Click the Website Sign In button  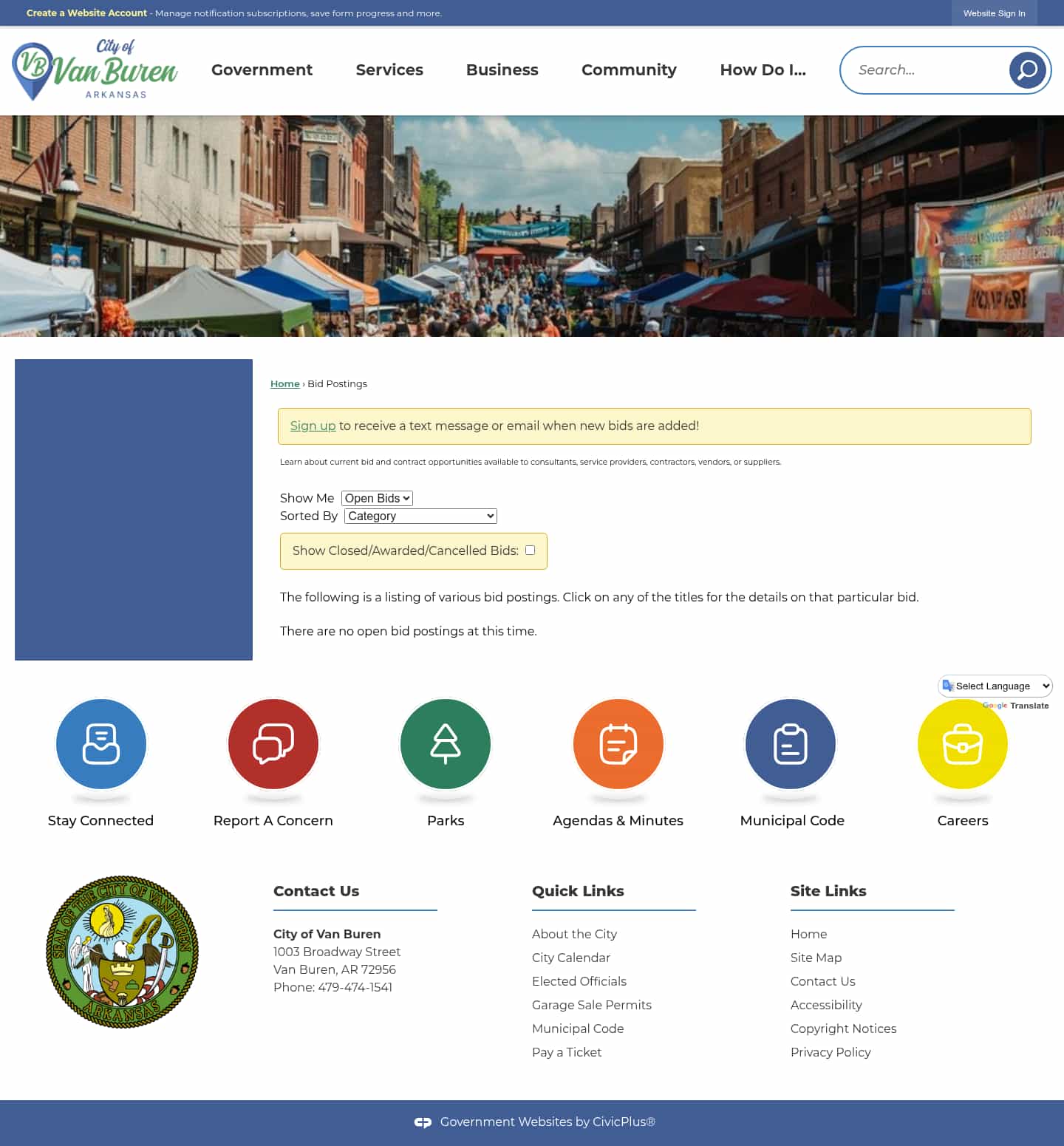tap(994, 13)
